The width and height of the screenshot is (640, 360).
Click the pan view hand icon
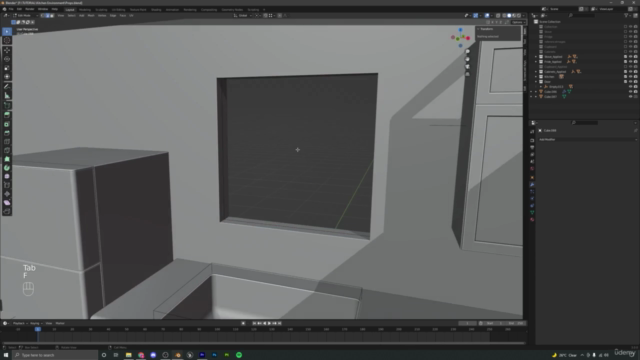pyautogui.click(x=467, y=59)
